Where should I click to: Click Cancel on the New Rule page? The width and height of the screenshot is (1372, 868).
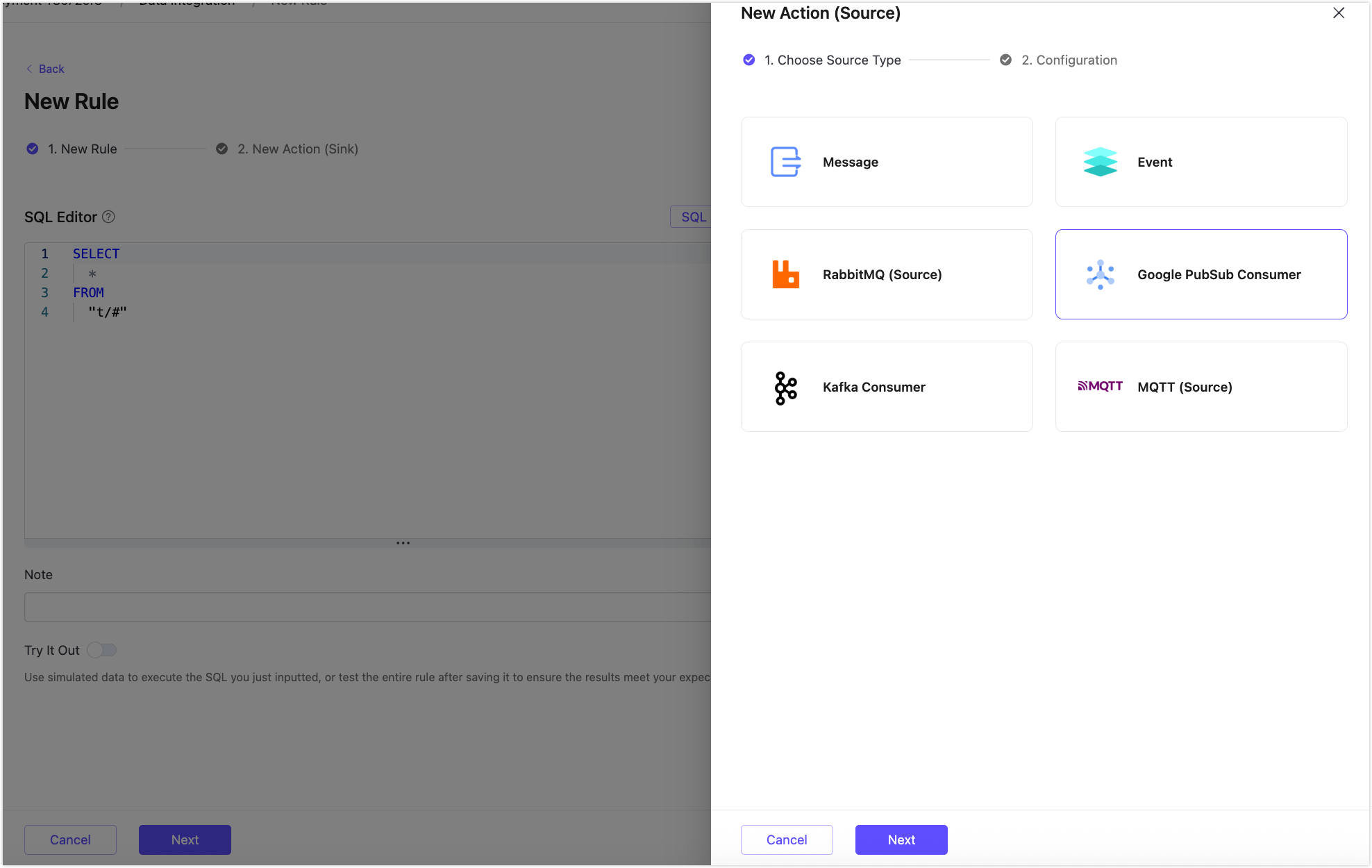coord(70,840)
